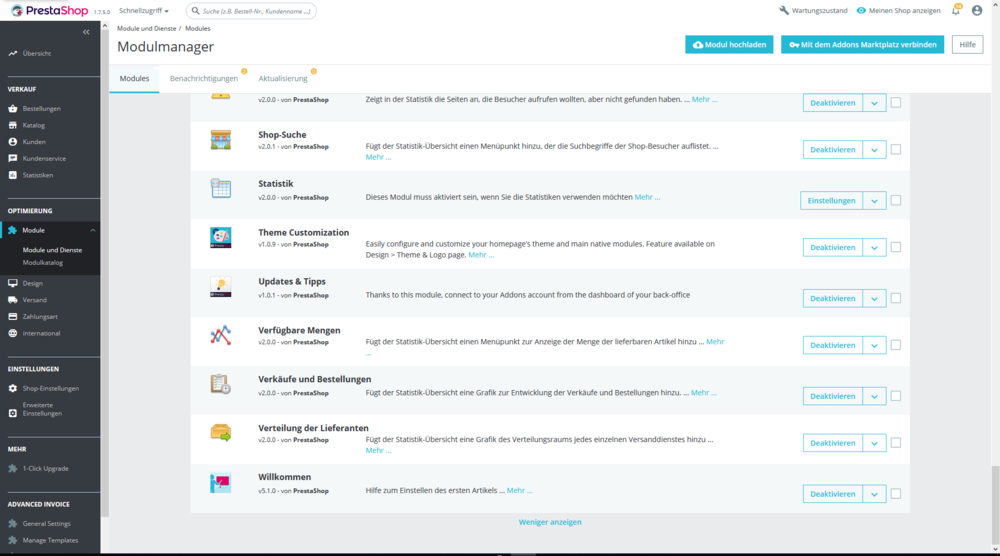Click the International globe icon
The image size is (1000, 556).
click(x=13, y=333)
